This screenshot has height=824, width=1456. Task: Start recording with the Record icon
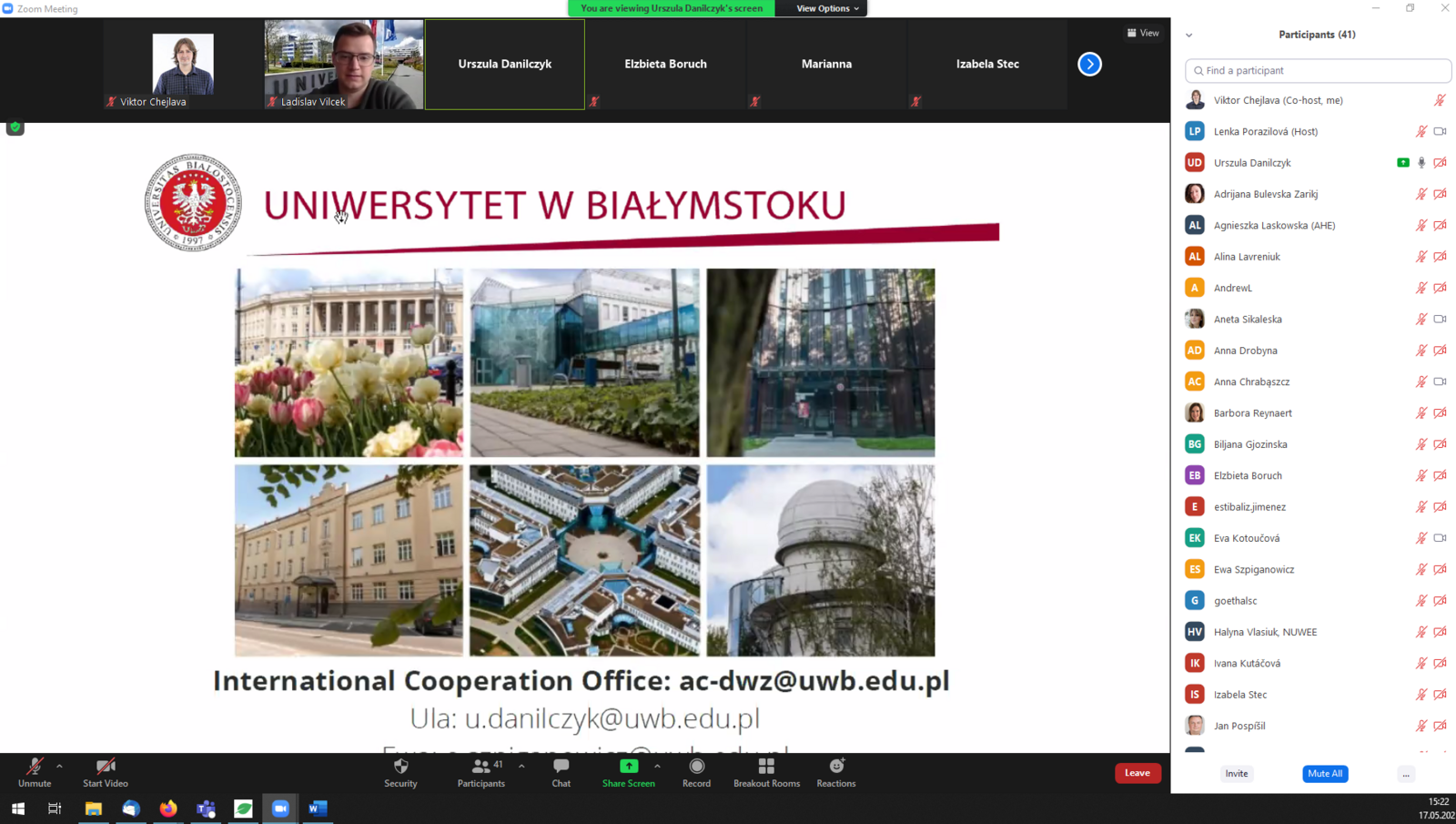[696, 767]
